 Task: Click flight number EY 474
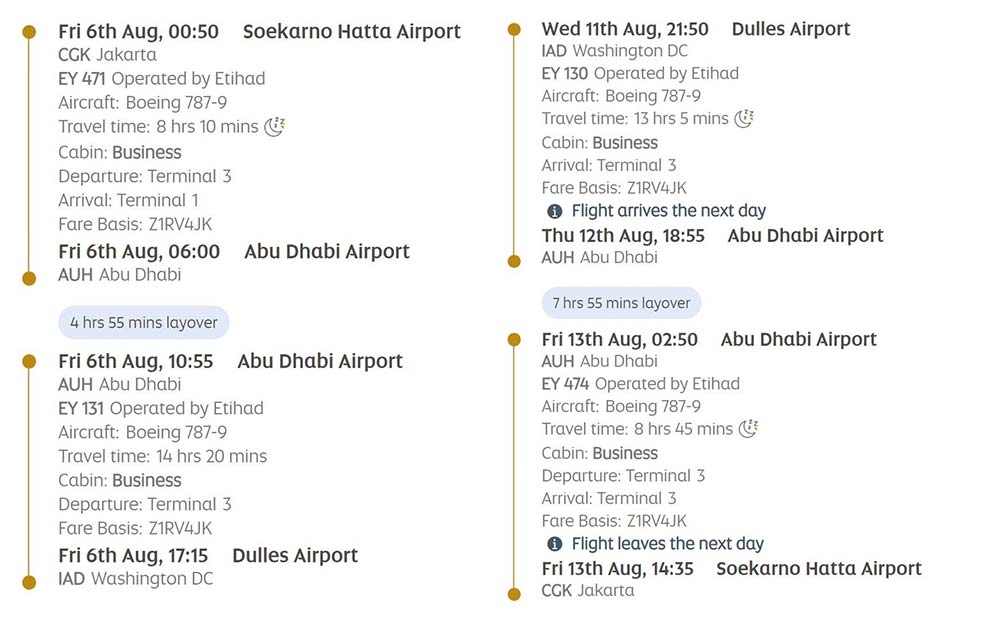coord(565,383)
